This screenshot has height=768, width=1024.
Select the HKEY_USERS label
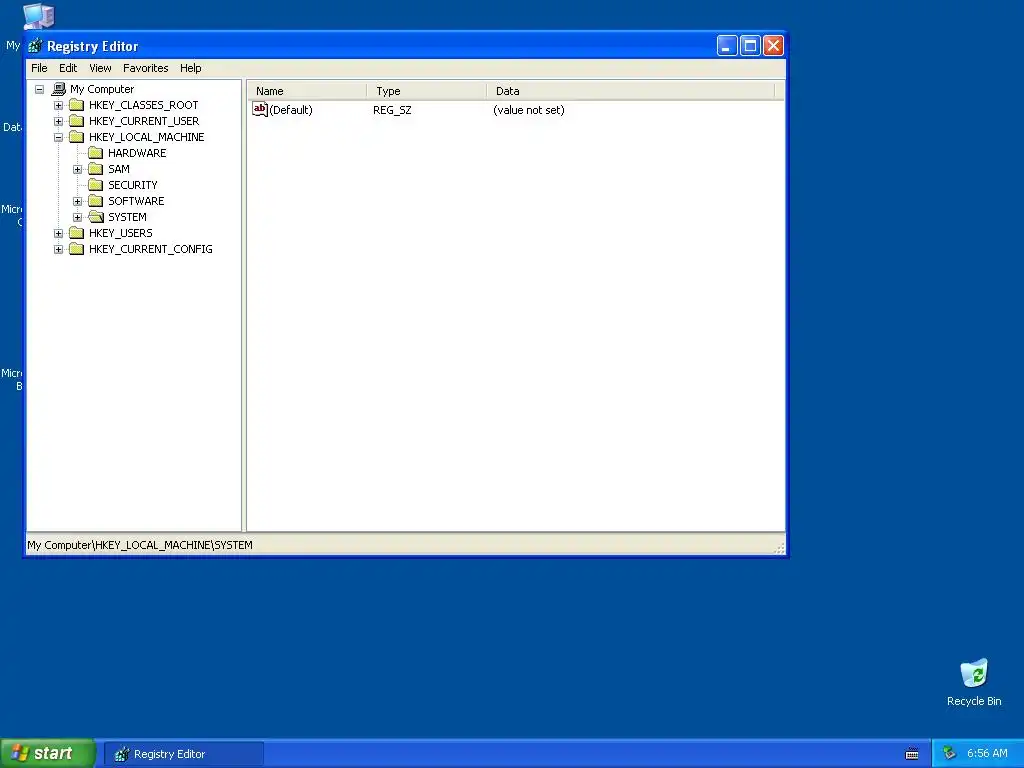(x=121, y=233)
